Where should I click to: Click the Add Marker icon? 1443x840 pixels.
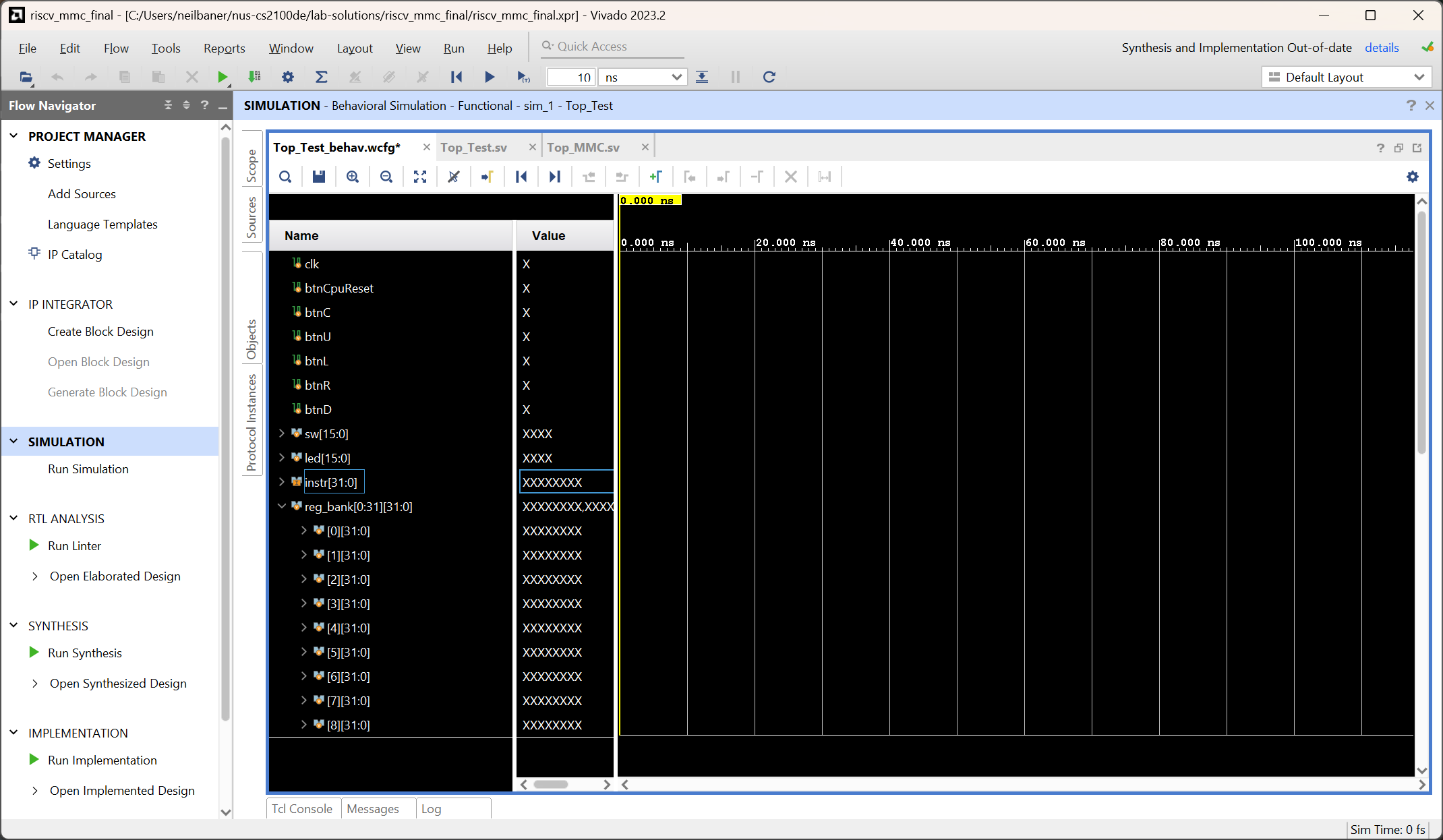[655, 177]
